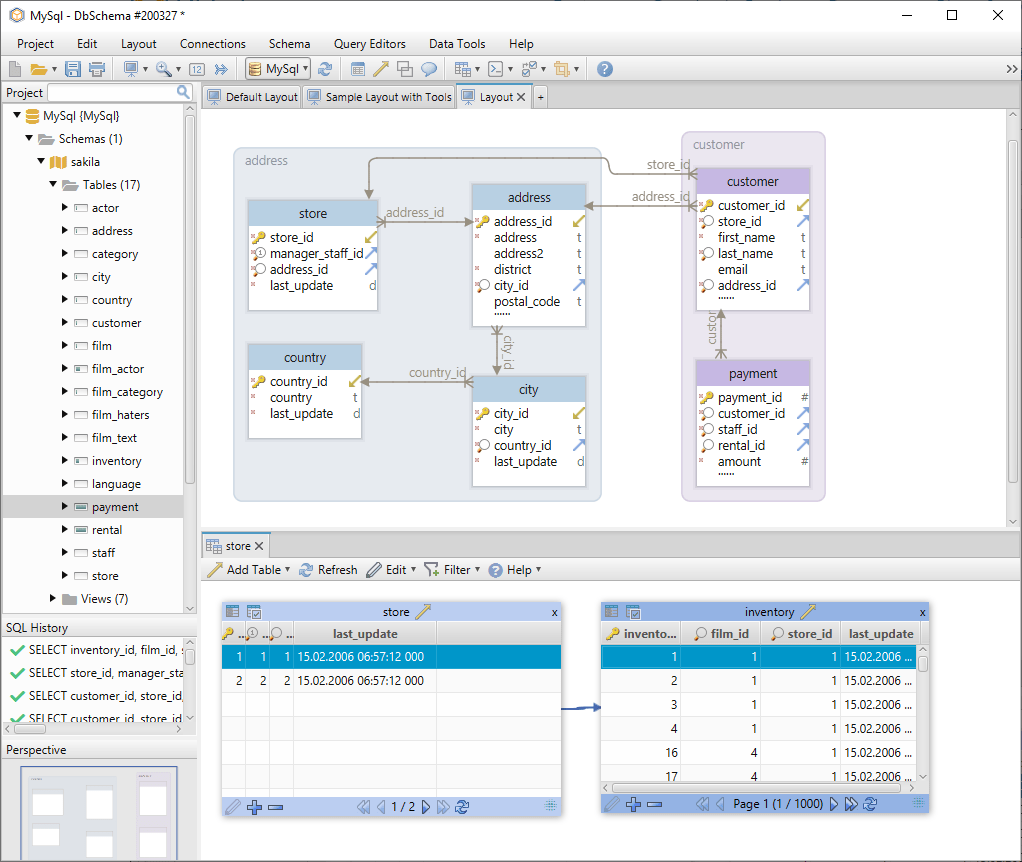
Task: Collapse the sakila schema node
Action: [x=41, y=161]
